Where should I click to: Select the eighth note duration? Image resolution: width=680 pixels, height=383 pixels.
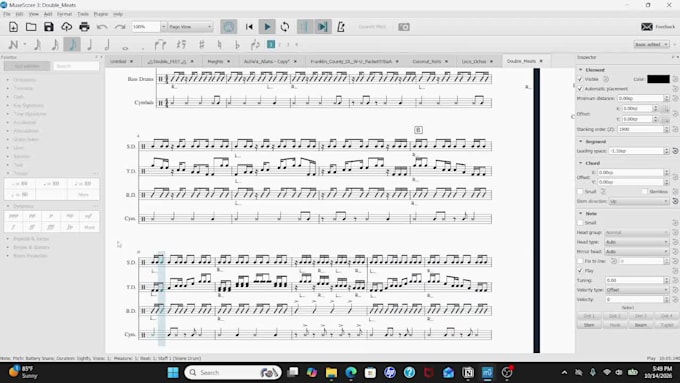72,44
